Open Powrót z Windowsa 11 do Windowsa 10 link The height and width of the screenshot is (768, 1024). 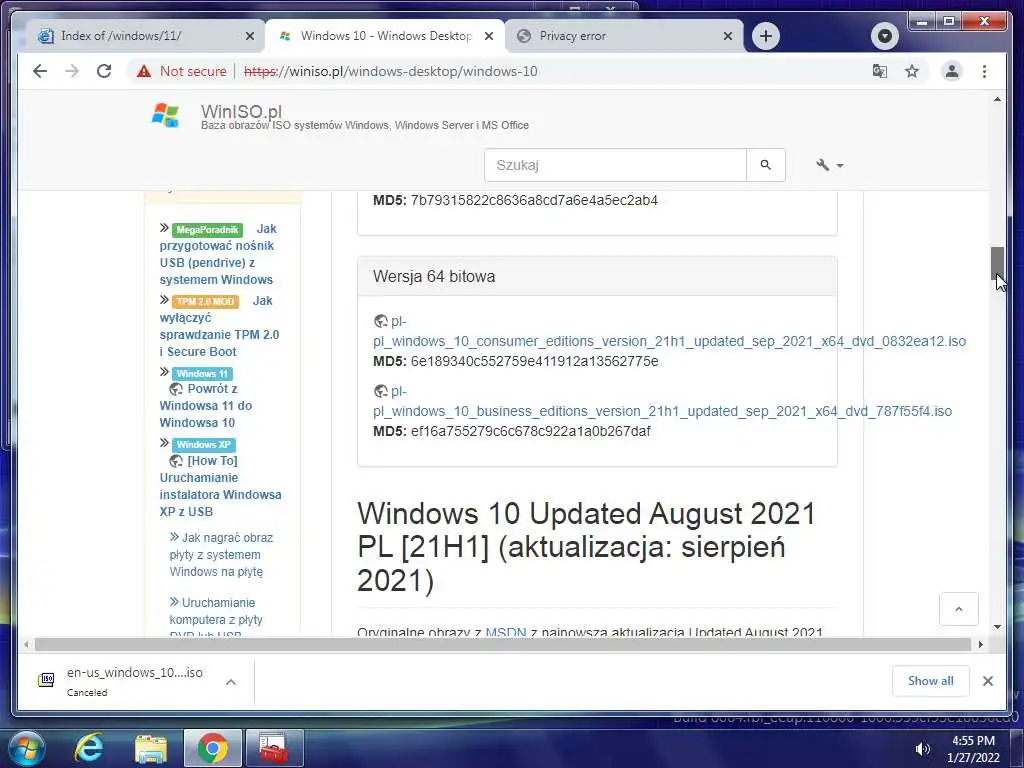[x=206, y=406]
